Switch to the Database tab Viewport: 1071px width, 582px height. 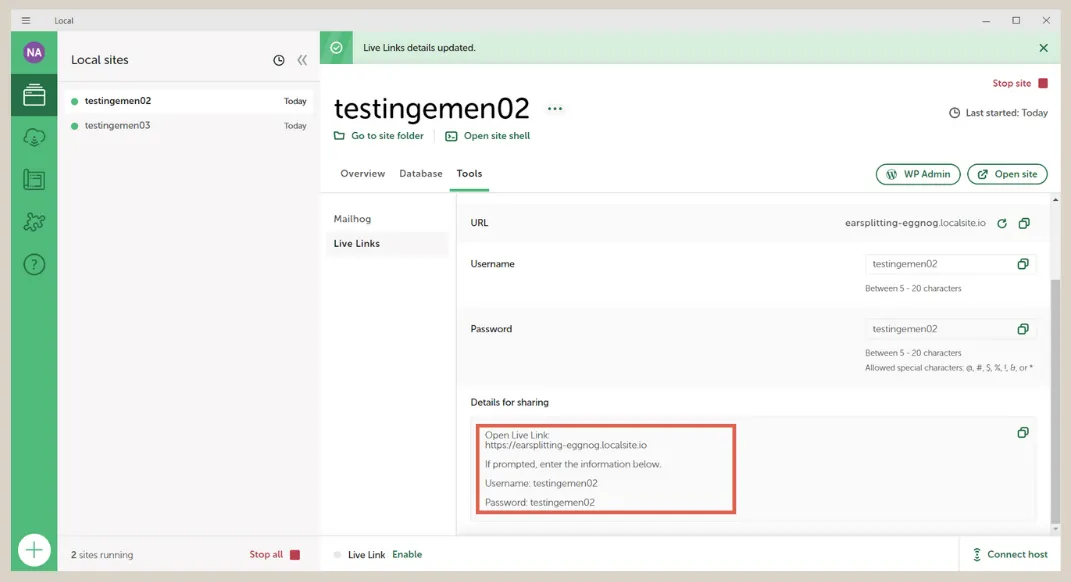420,173
